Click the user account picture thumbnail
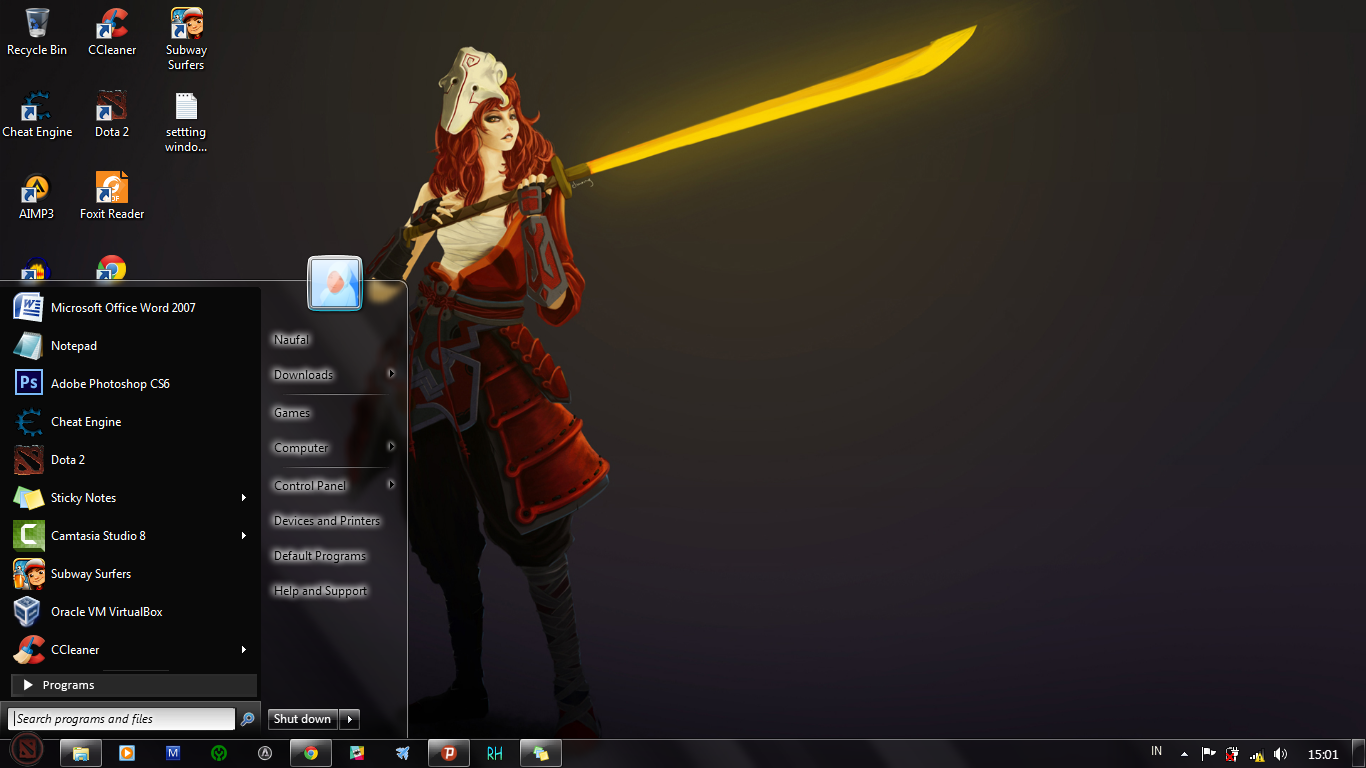1366x768 pixels. click(335, 283)
